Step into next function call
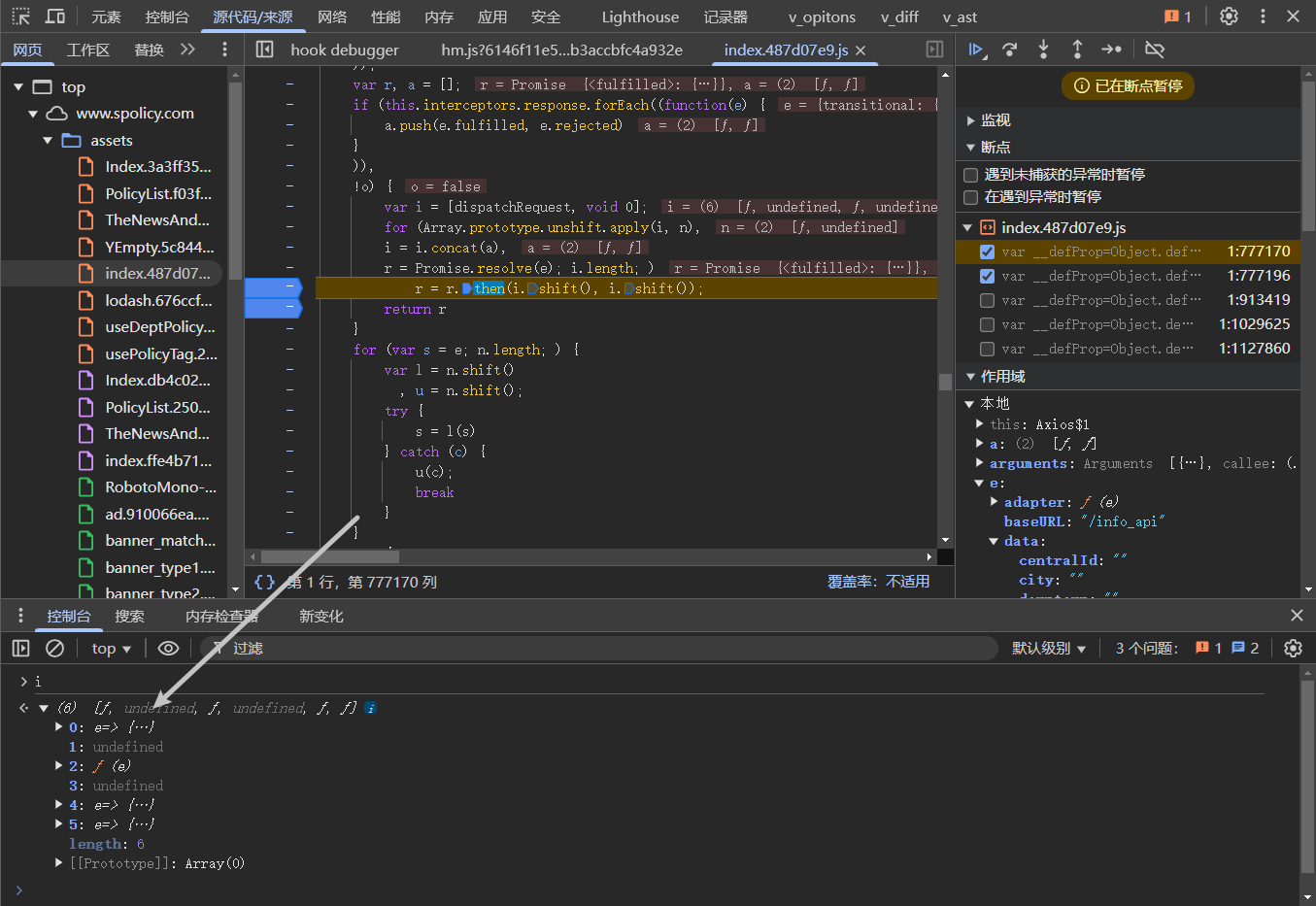1316x906 pixels. pos(1043,50)
